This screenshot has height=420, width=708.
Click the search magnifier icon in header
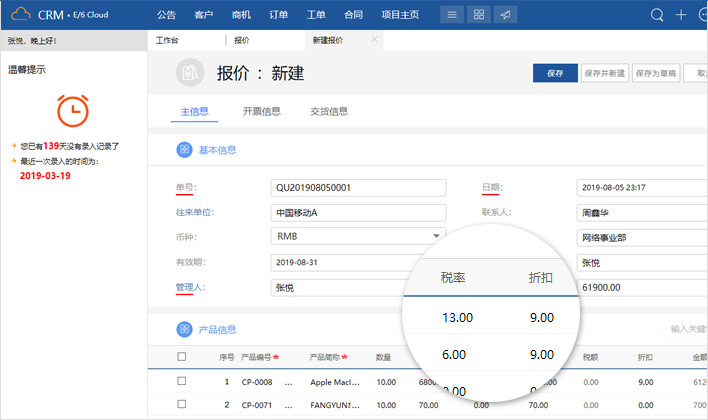pos(657,15)
